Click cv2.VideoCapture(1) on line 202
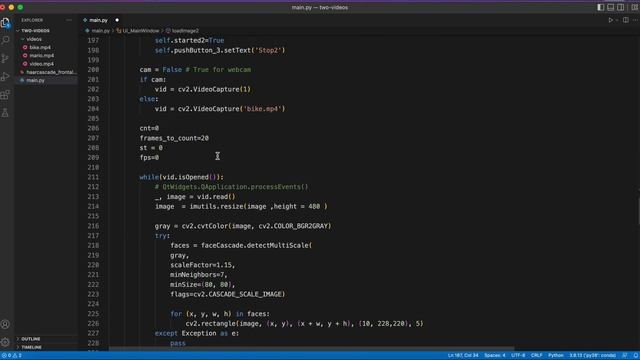The height and width of the screenshot is (360, 640). coord(214,89)
